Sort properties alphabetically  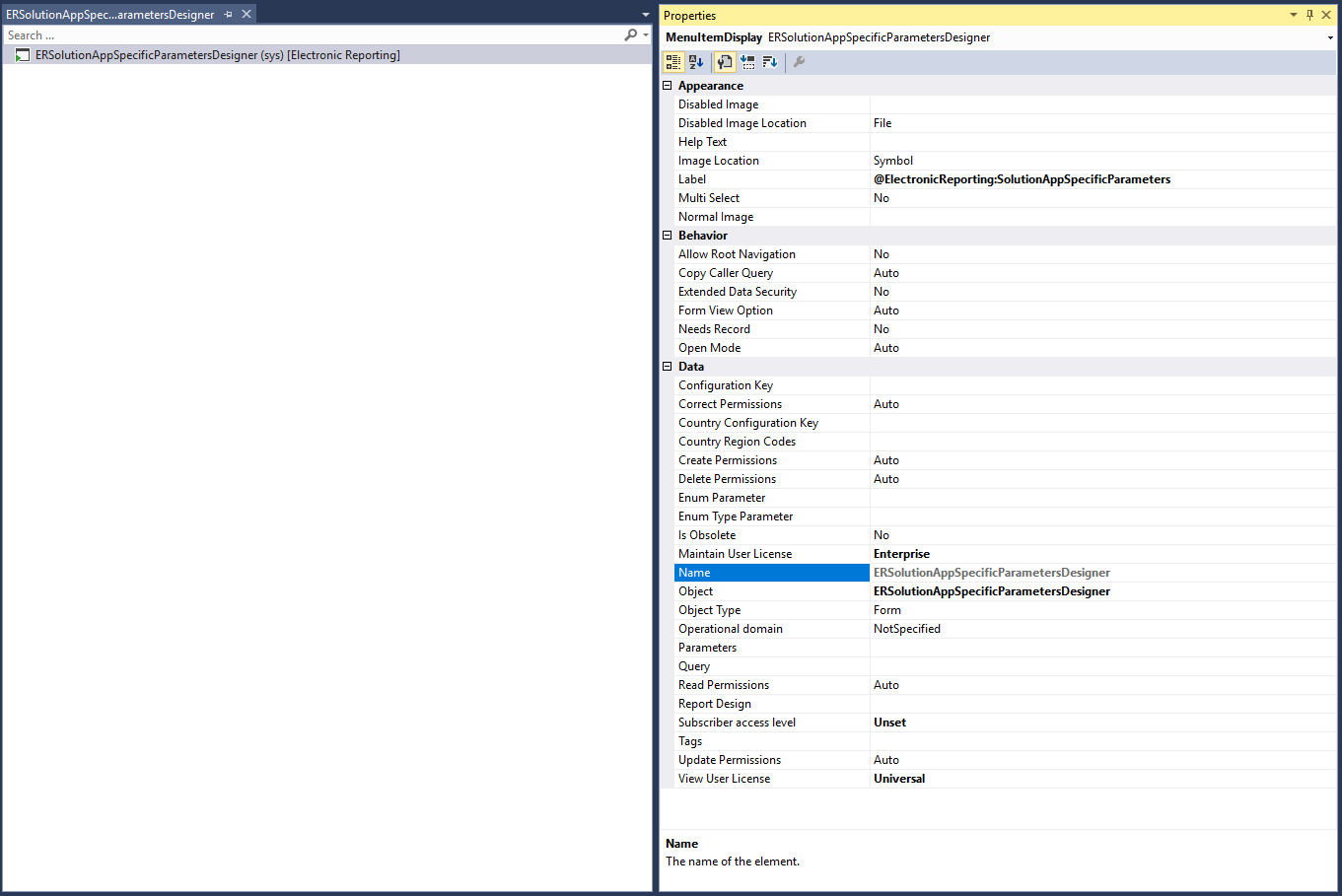697,62
